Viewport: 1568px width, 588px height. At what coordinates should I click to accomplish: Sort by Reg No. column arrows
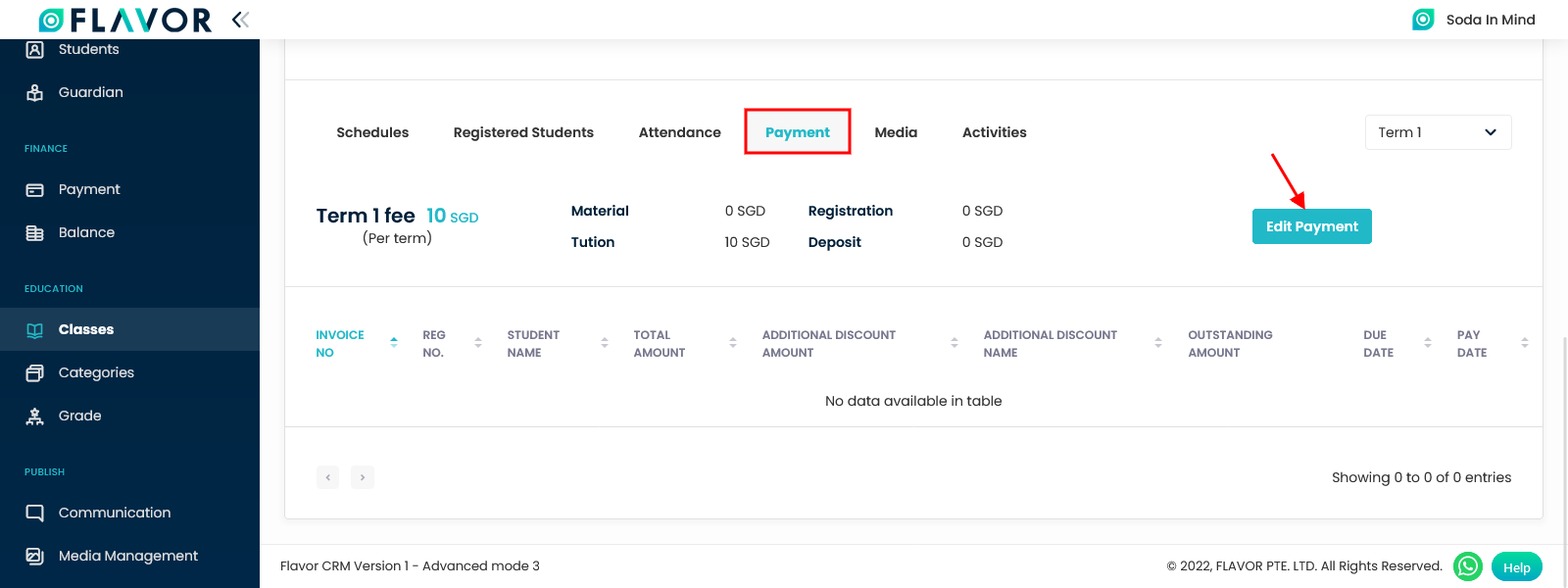pos(478,343)
